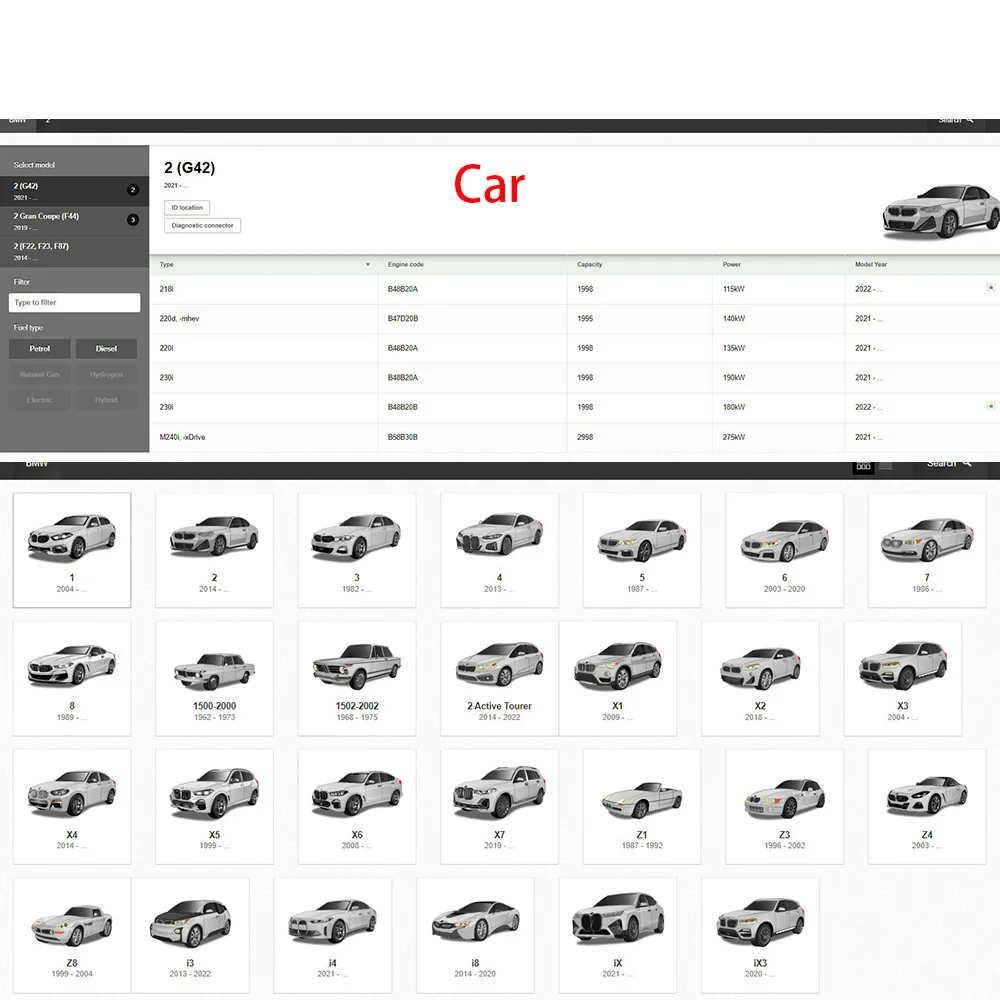Viewport: 1000px width, 1000px height.
Task: Open the Type column sort dropdown arrow
Action: click(367, 265)
